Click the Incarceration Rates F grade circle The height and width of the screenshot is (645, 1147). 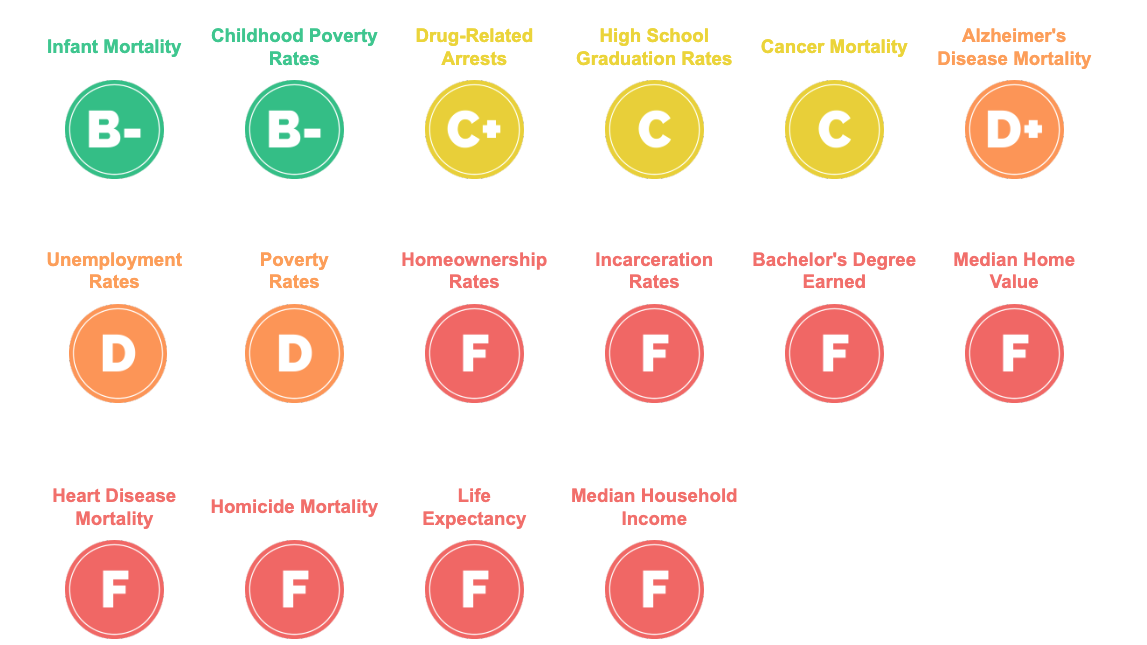tap(654, 354)
